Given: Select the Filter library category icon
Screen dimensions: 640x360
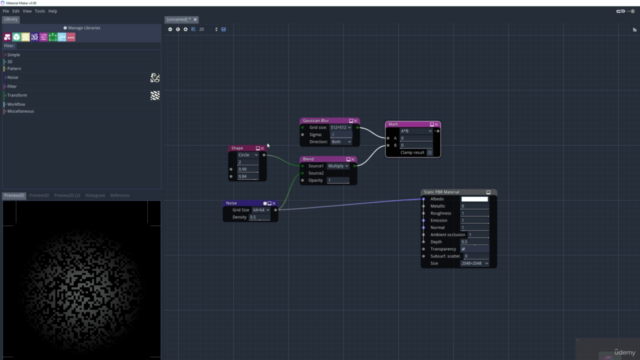Looking at the screenshot, I should [x=44, y=37].
